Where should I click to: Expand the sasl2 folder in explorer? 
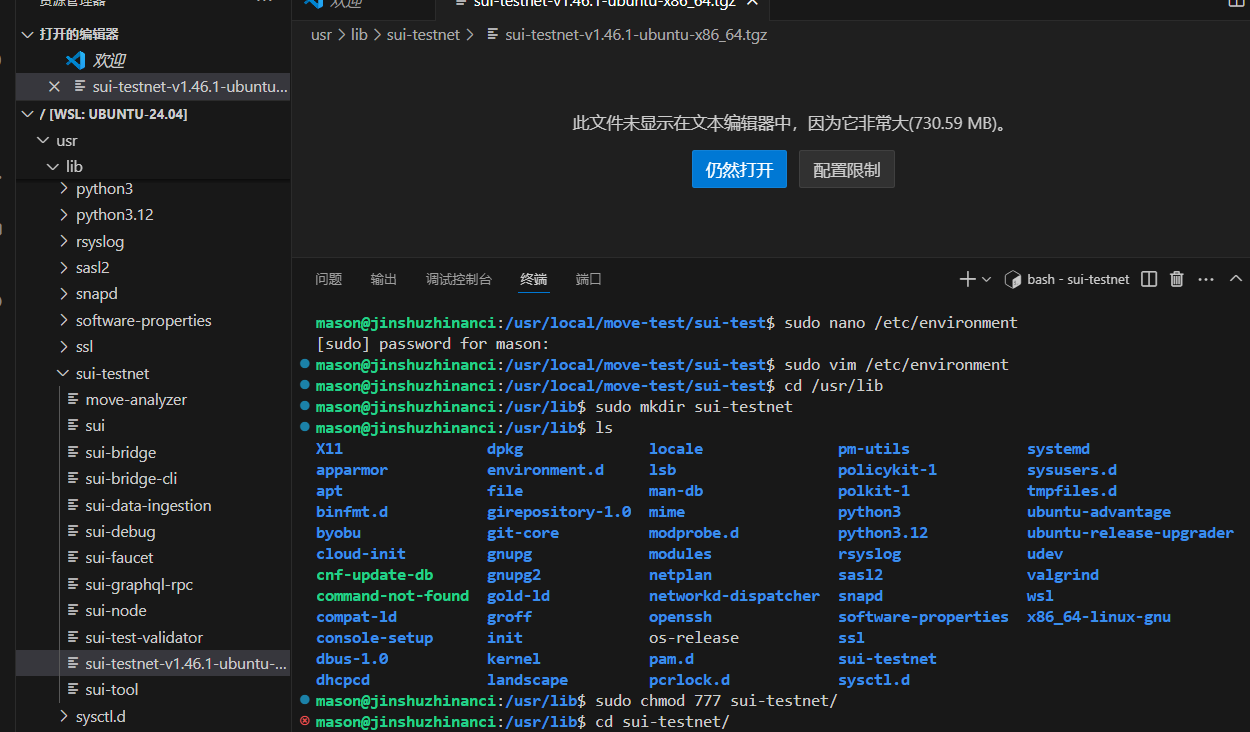coord(65,268)
